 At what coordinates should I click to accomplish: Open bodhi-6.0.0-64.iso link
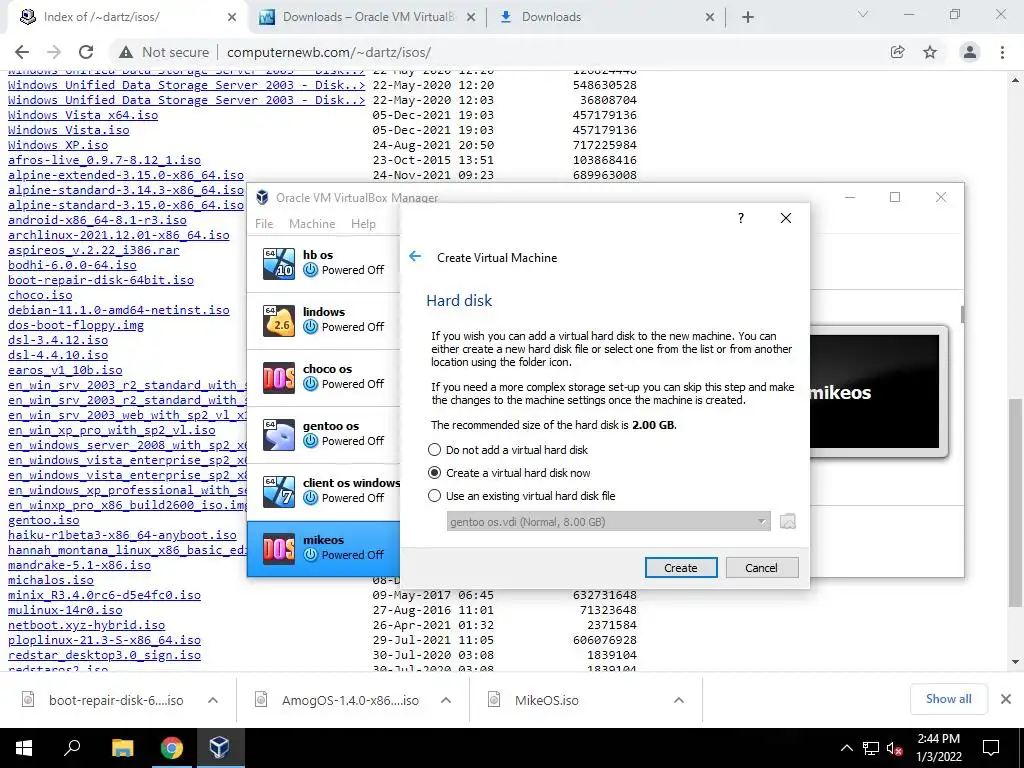click(72, 265)
